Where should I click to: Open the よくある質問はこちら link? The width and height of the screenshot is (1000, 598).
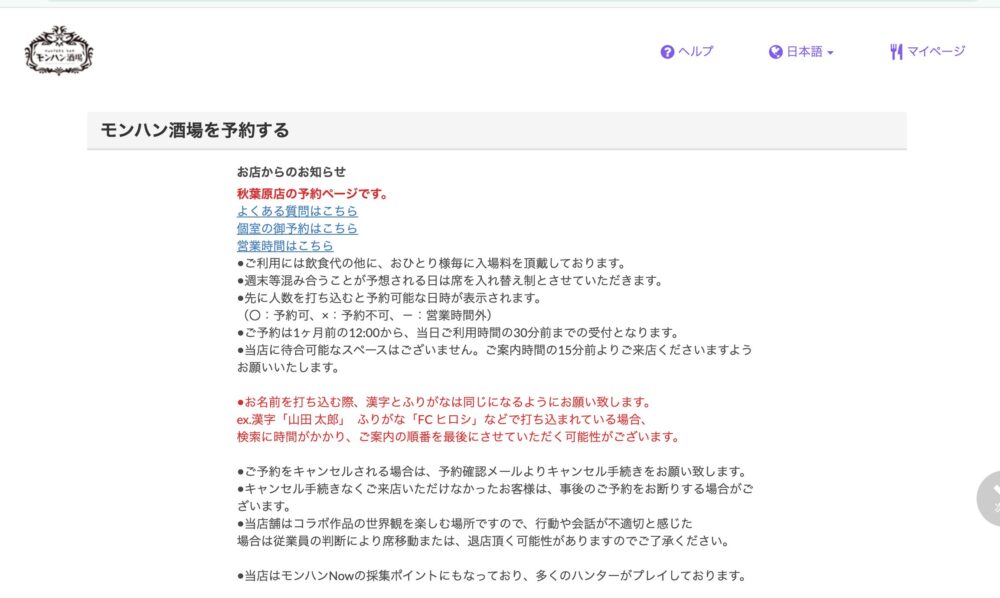[297, 211]
